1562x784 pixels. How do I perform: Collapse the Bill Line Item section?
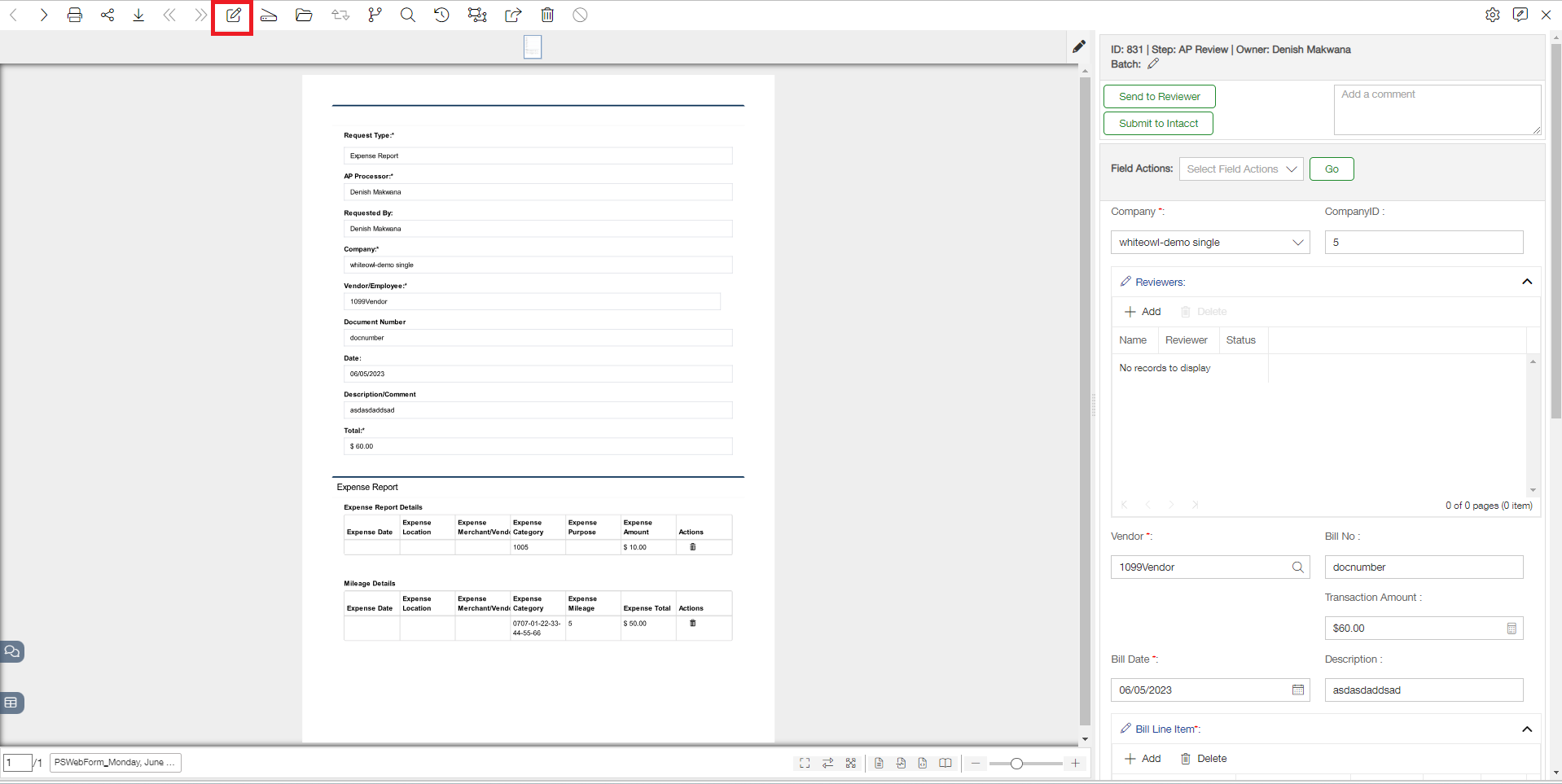[x=1527, y=729]
